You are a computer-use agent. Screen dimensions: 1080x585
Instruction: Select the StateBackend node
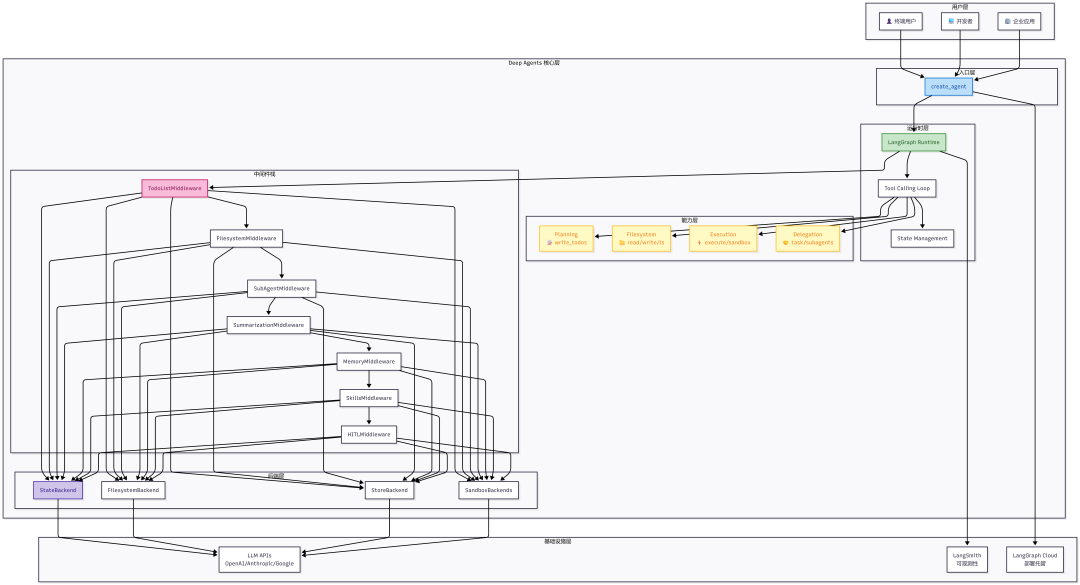click(58, 490)
